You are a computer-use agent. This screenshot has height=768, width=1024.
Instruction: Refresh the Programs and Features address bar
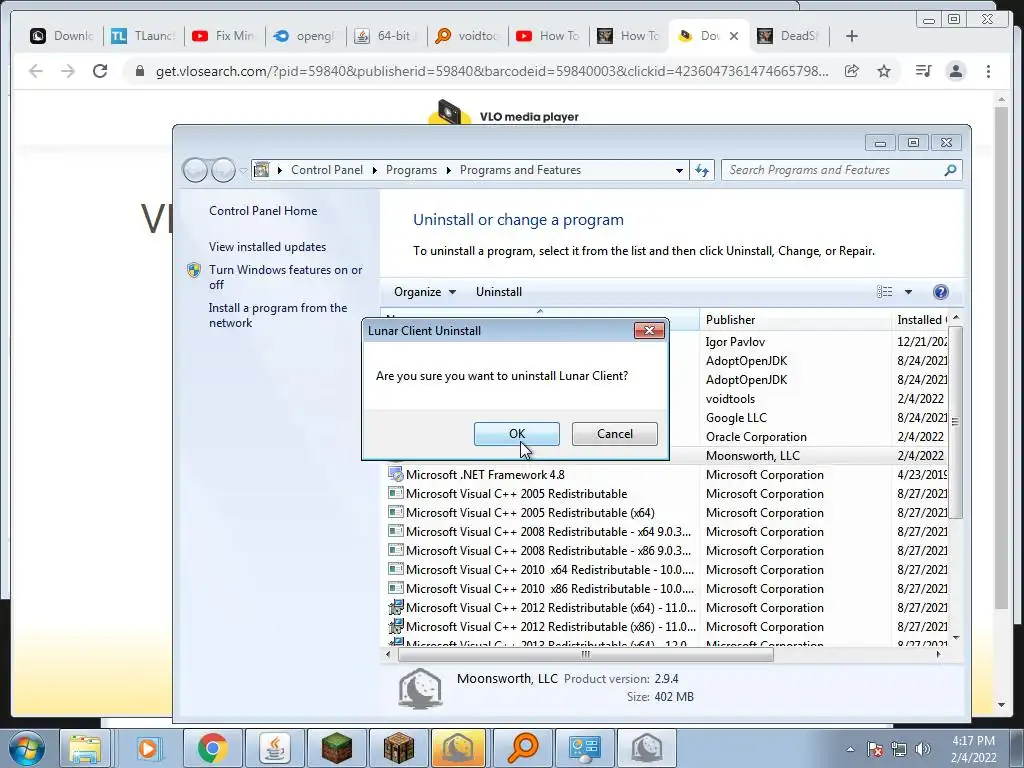point(702,170)
